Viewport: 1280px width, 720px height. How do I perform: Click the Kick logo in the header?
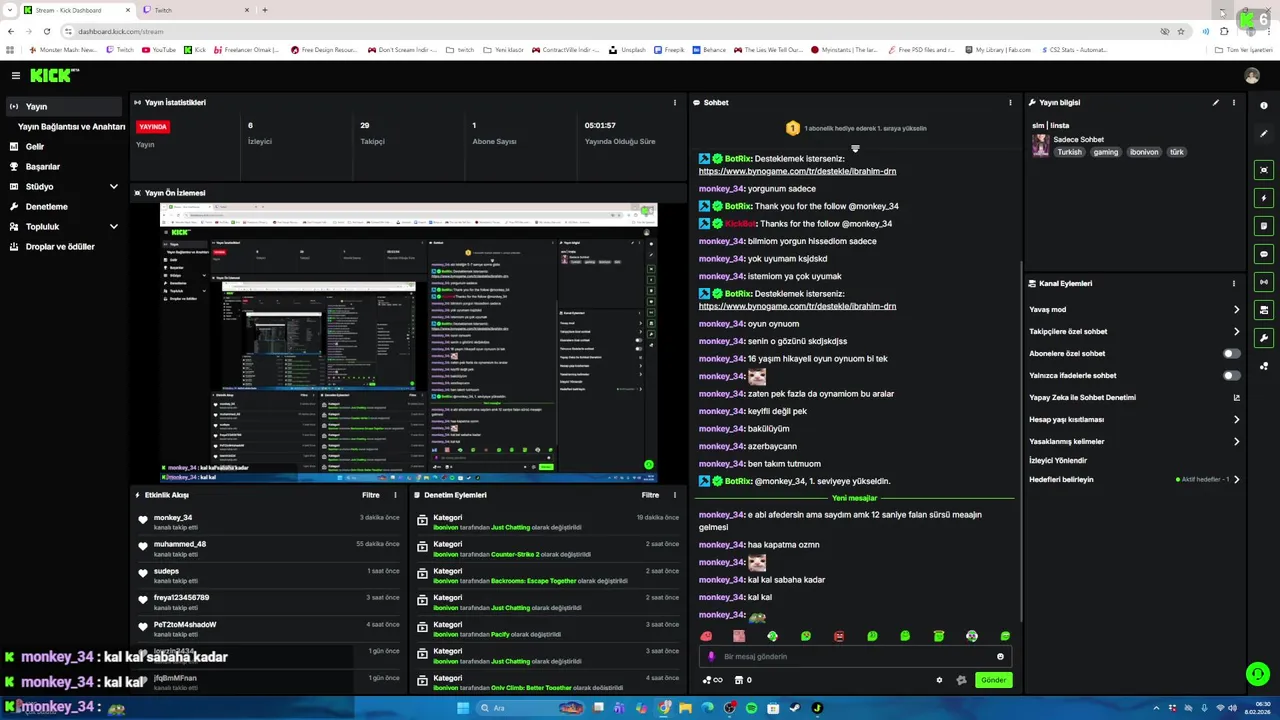click(x=53, y=75)
